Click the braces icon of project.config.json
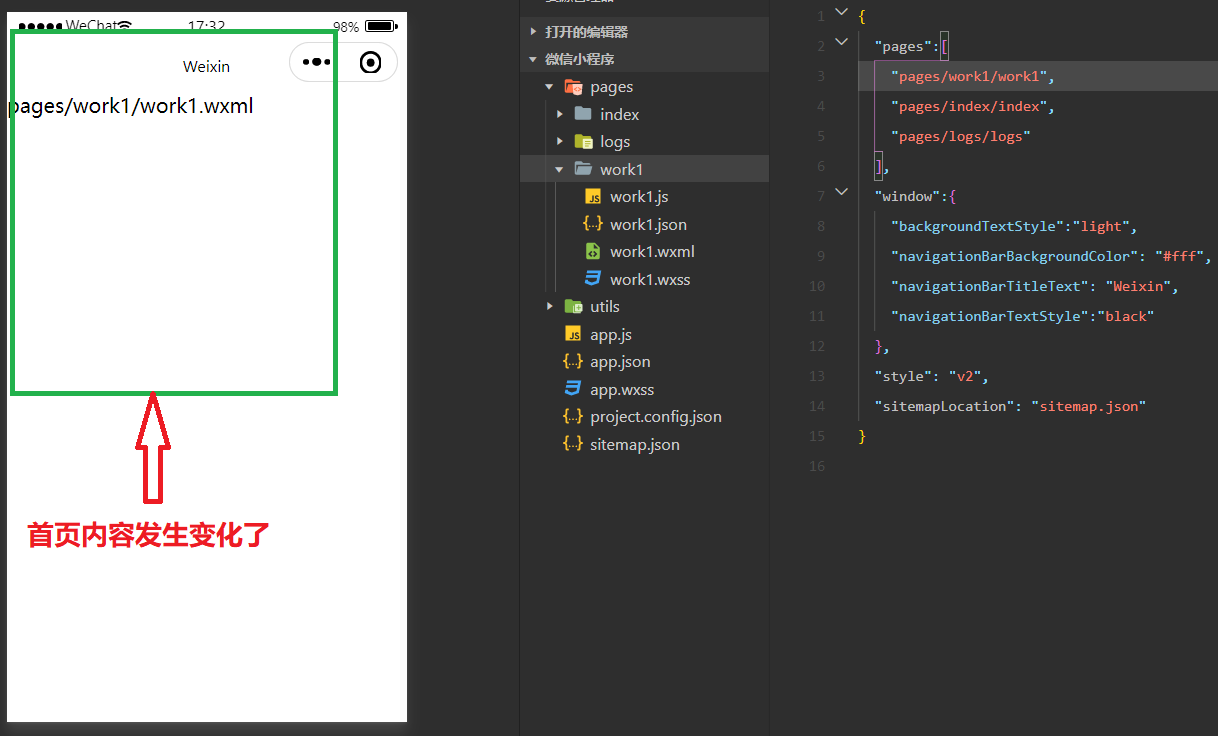The width and height of the screenshot is (1218, 736). [x=573, y=417]
